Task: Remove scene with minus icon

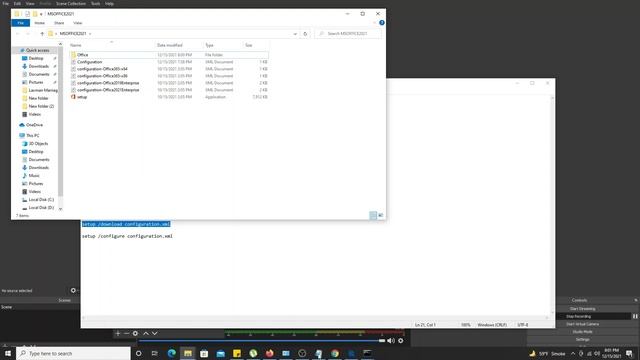Action: (127, 333)
